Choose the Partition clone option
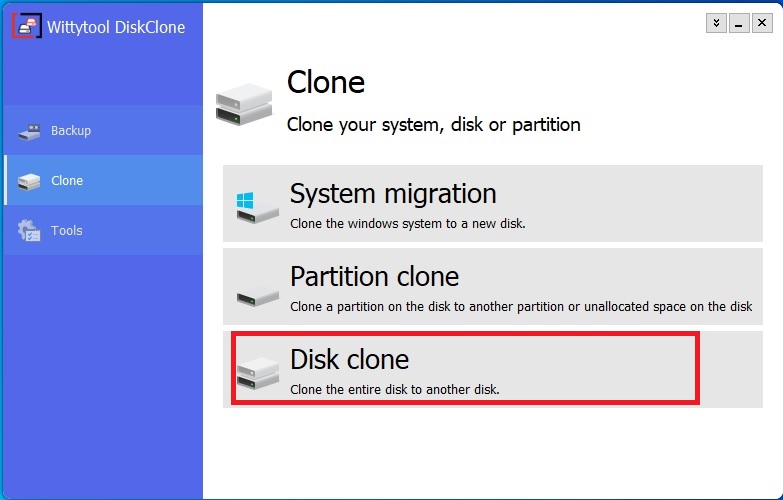The width and height of the screenshot is (783, 500). tap(493, 287)
